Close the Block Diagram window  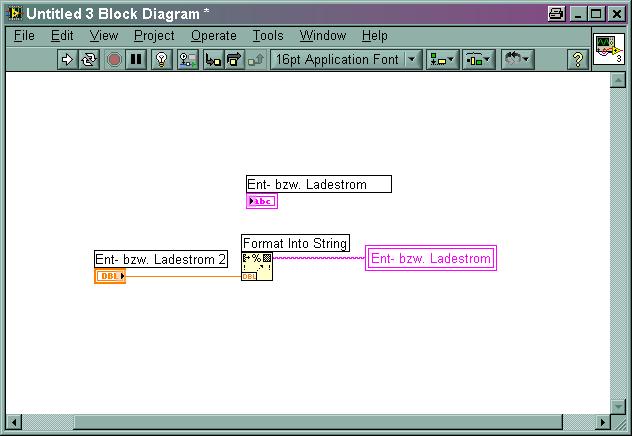(617, 14)
